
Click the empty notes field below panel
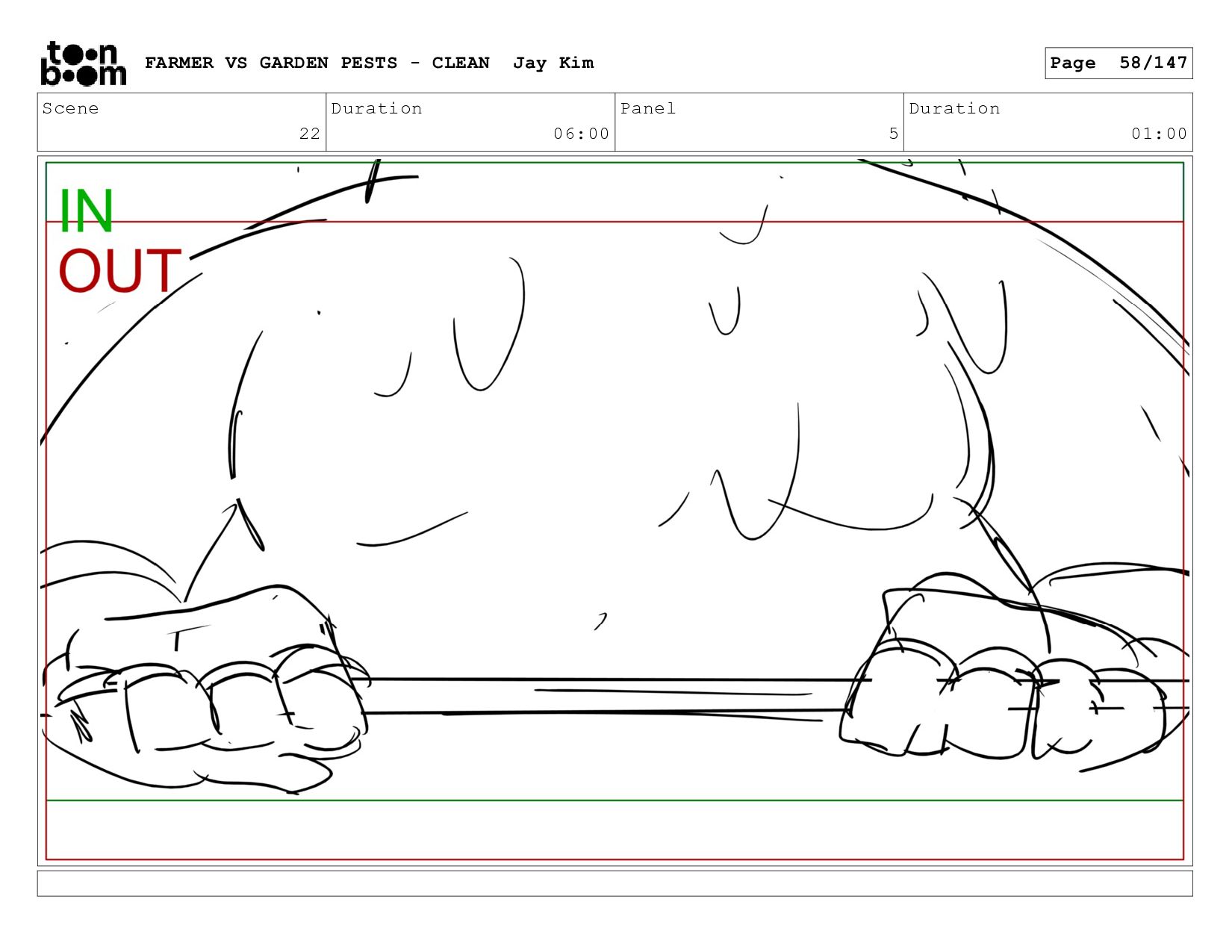(615, 883)
